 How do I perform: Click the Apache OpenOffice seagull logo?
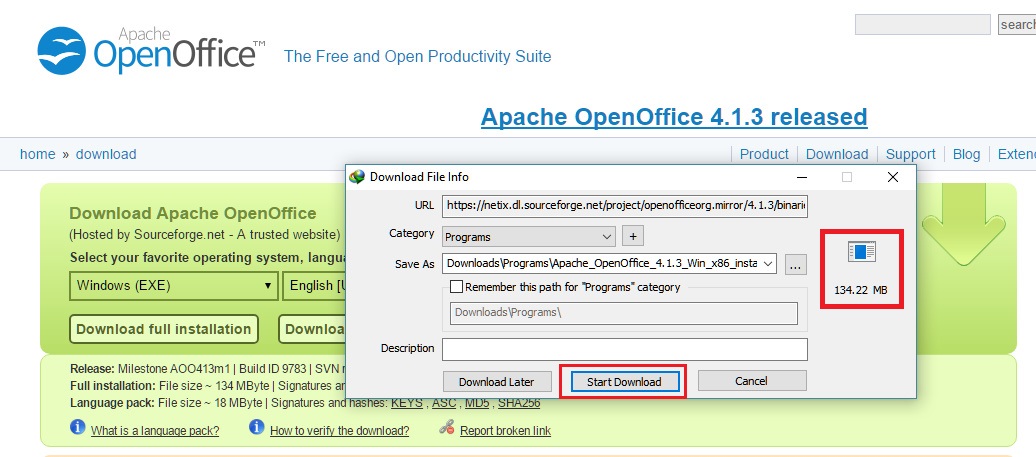click(x=61, y=50)
